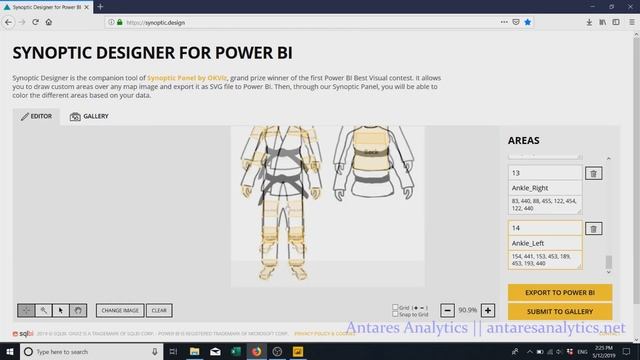
Task: Edit Ankle_Right coordinates field
Action: [x=545, y=205]
